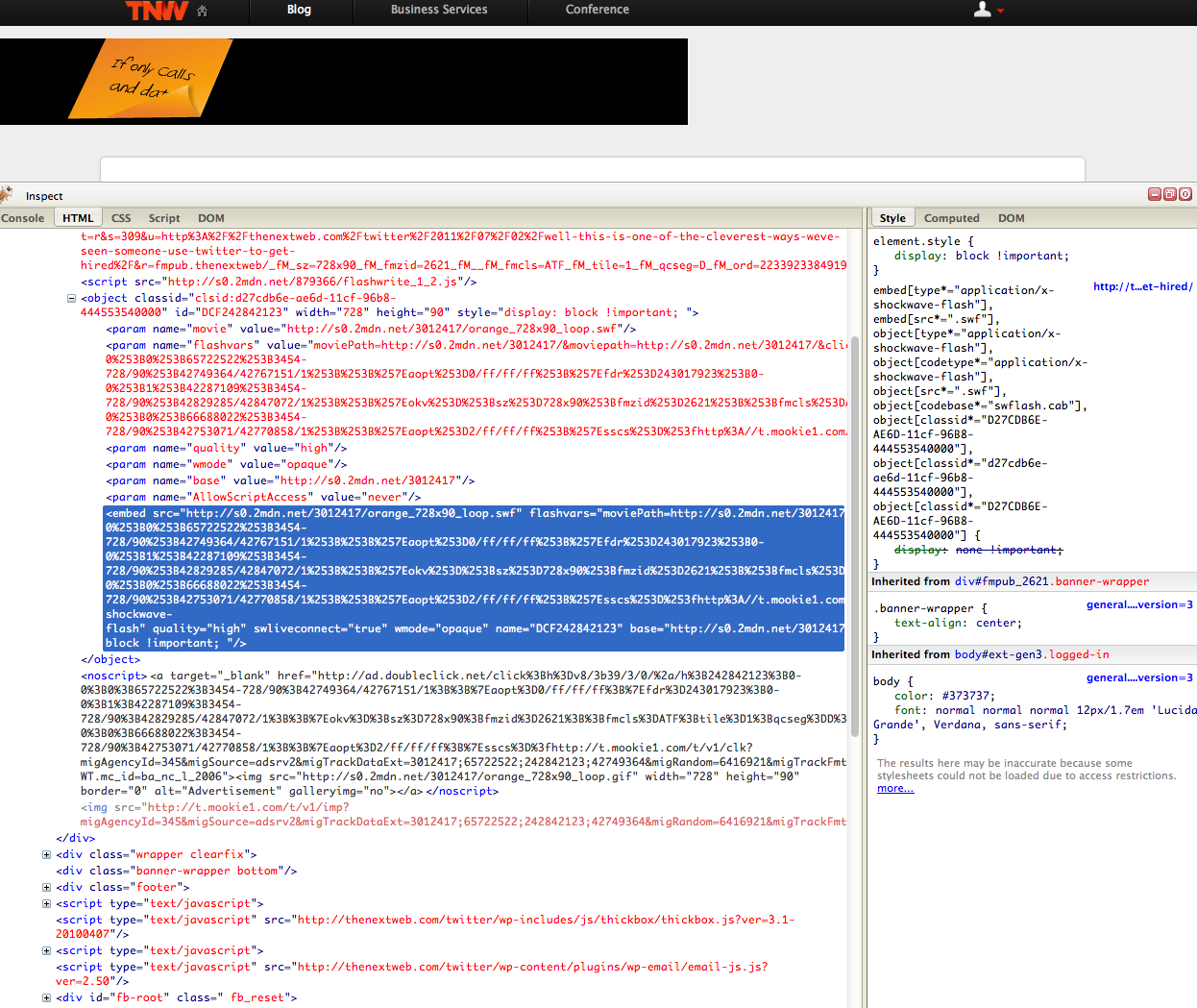Click the closing </object> tag
1197x1008 pixels.
click(x=110, y=659)
